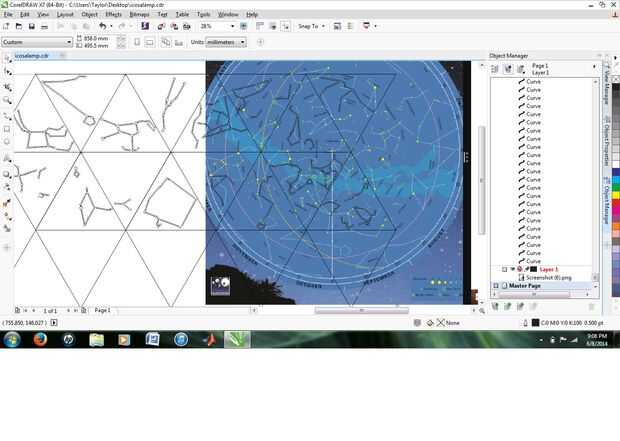Screen dimensions: 620x441
Task: Select the Screenshot (6).png object row
Action: [x=548, y=278]
